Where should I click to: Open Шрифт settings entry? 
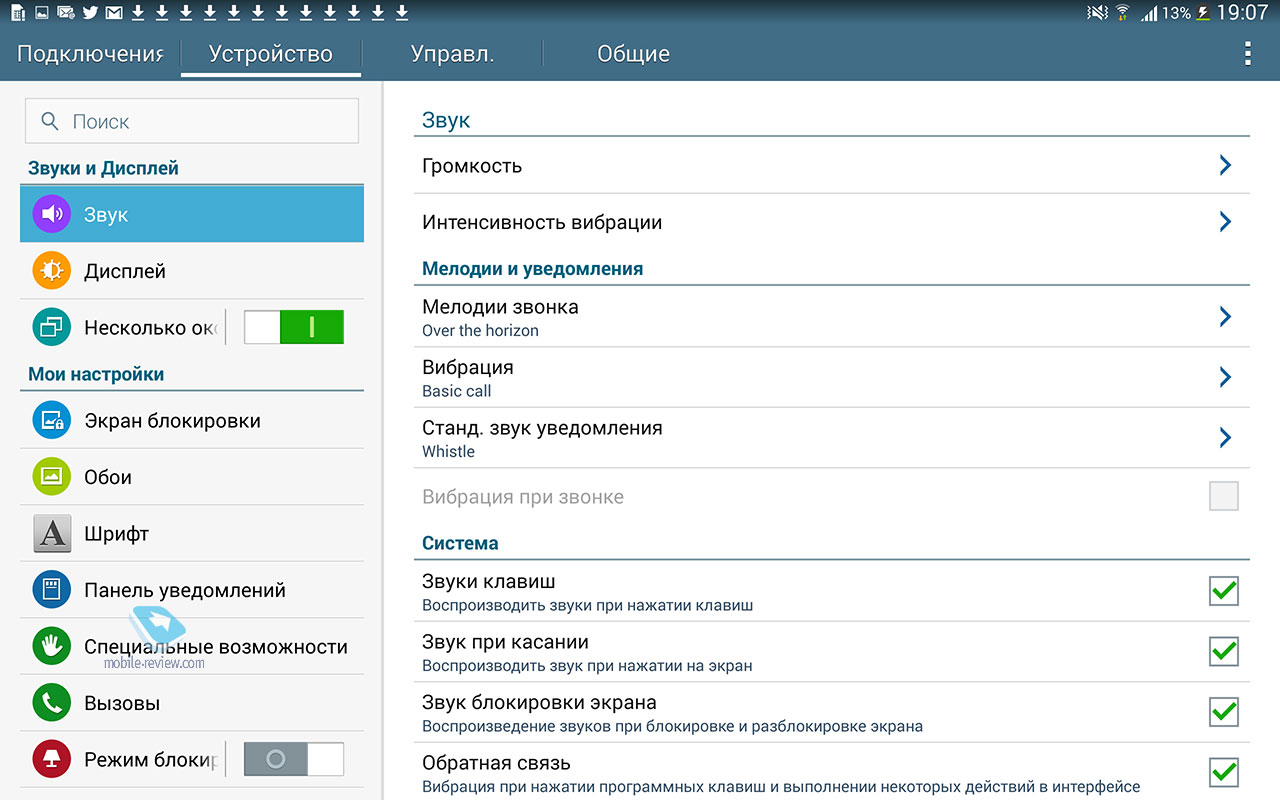point(192,533)
